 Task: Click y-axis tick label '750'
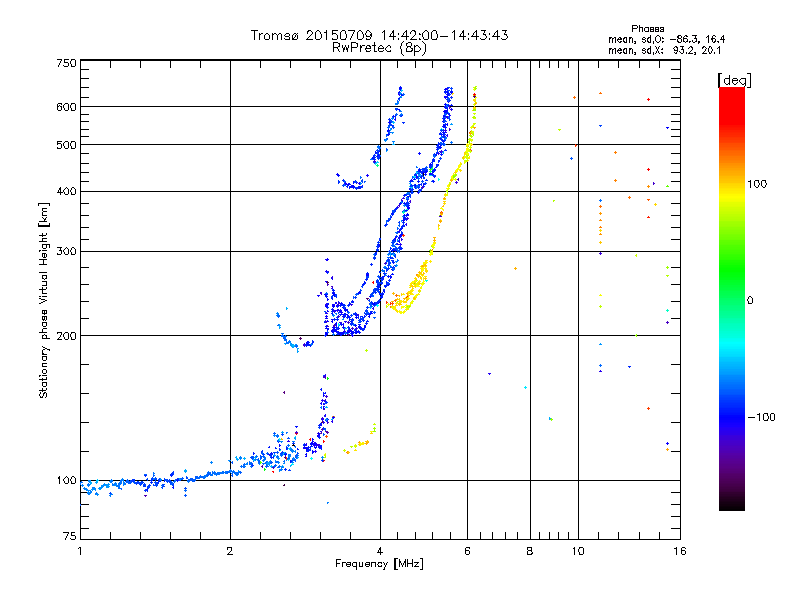coord(66,63)
